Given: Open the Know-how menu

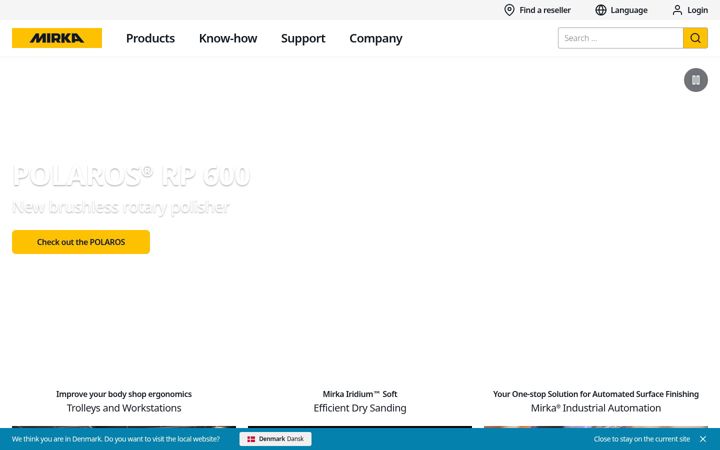Looking at the screenshot, I should pyautogui.click(x=228, y=38).
